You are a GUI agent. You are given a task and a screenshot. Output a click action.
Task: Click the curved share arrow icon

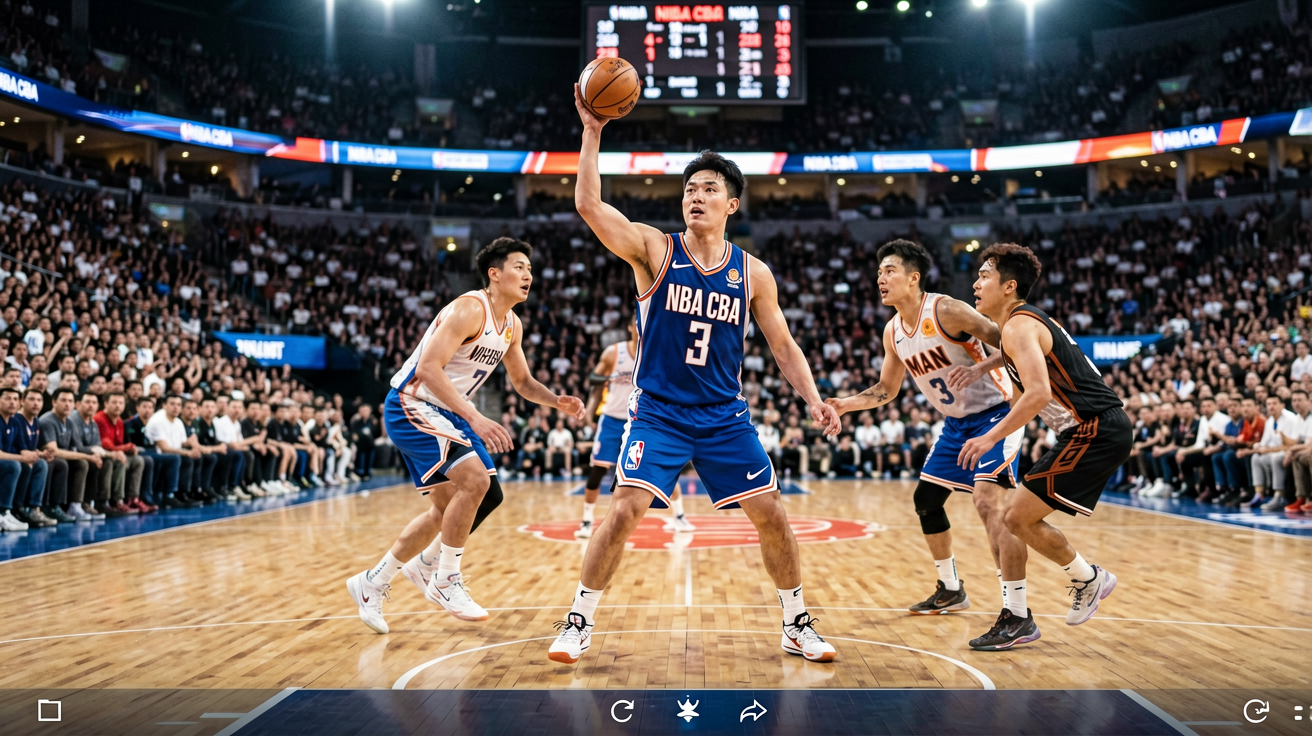[753, 711]
